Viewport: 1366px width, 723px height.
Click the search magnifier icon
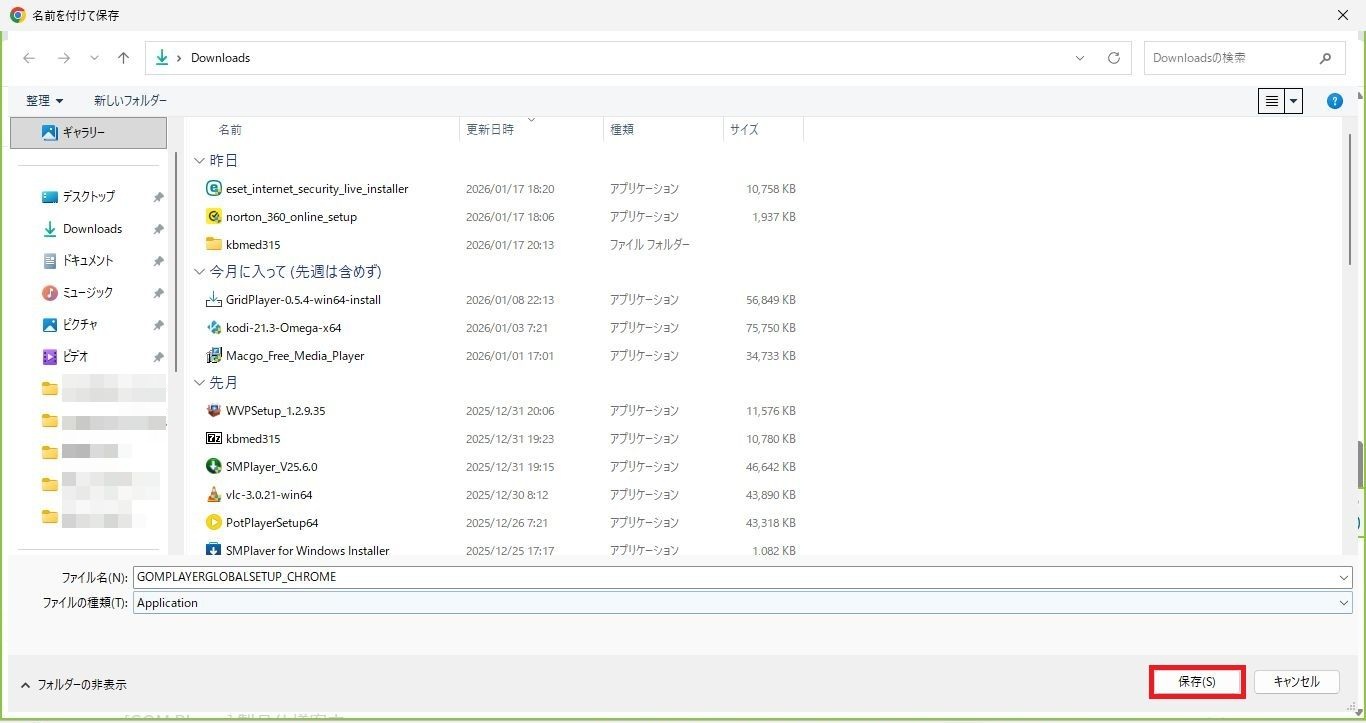pyautogui.click(x=1325, y=58)
